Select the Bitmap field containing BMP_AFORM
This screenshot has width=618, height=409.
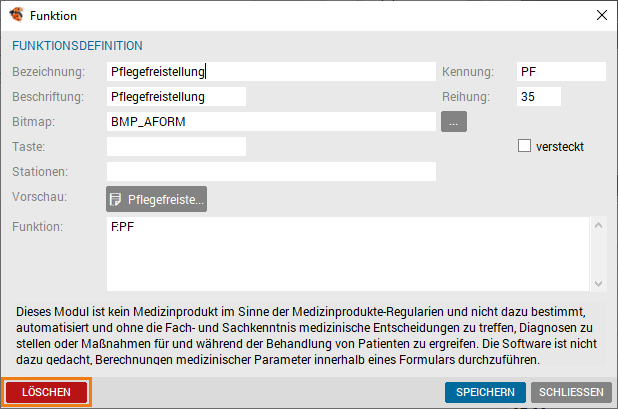click(271, 122)
